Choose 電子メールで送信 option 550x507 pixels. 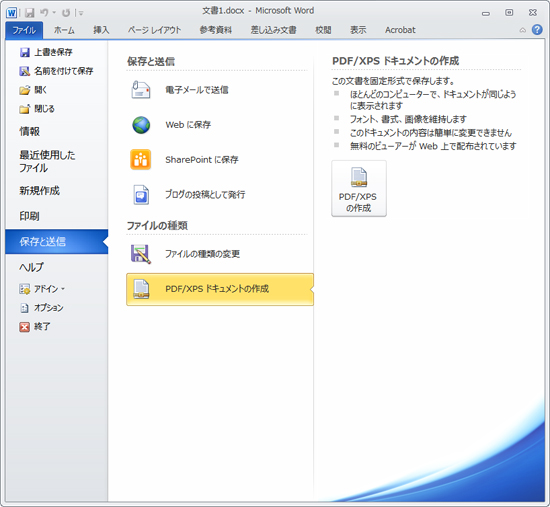coord(197,90)
